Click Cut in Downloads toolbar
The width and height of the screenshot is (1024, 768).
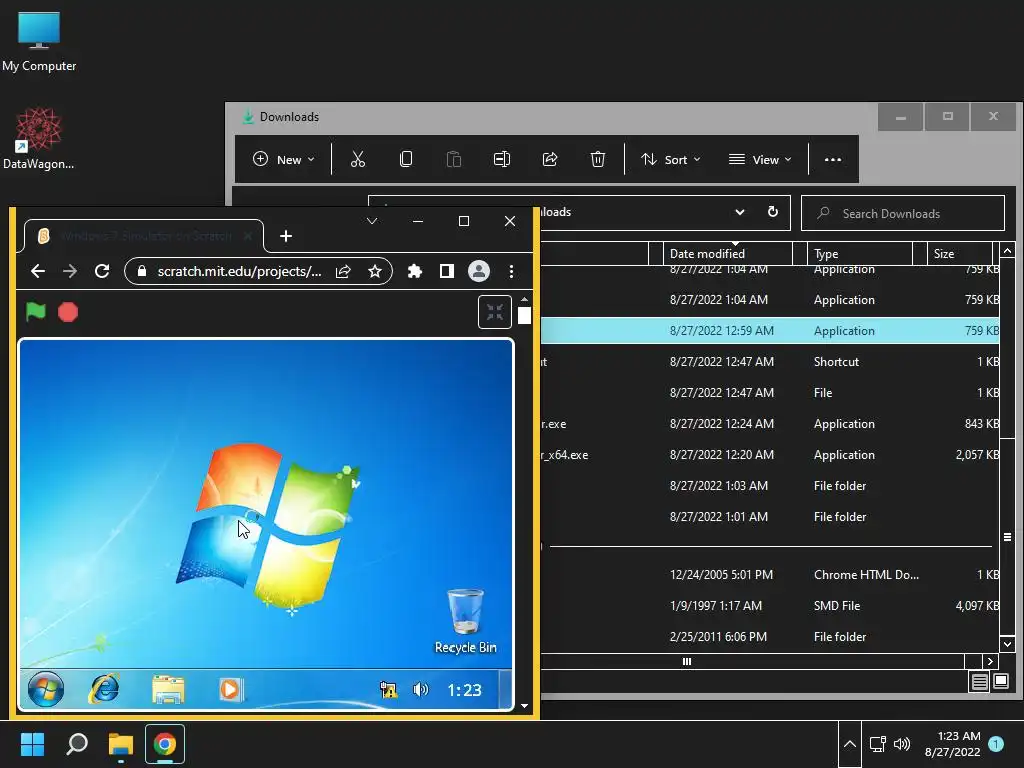click(x=358, y=159)
